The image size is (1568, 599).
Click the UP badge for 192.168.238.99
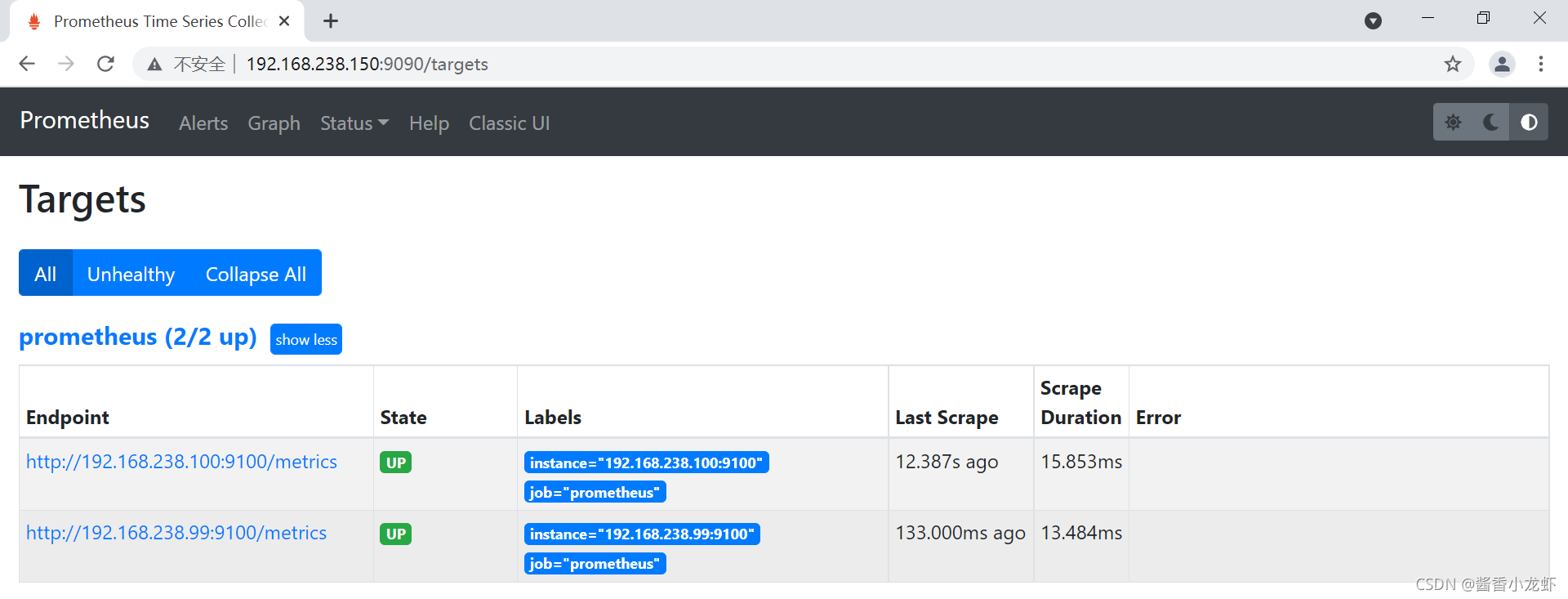click(396, 534)
